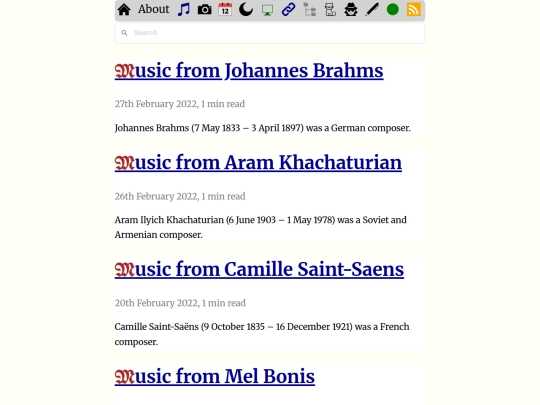Open the calendar icon in navbar
This screenshot has height=405, width=540.
pyautogui.click(x=225, y=9)
